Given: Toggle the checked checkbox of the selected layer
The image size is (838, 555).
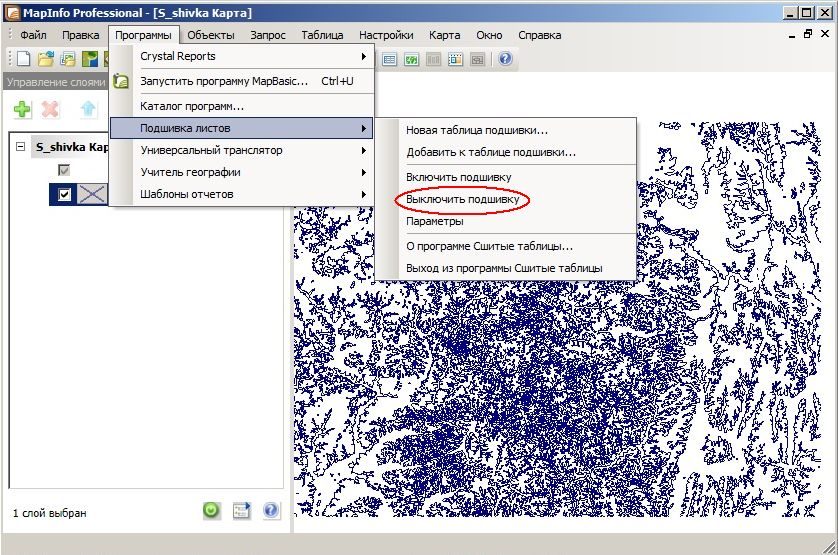Looking at the screenshot, I should (64, 194).
